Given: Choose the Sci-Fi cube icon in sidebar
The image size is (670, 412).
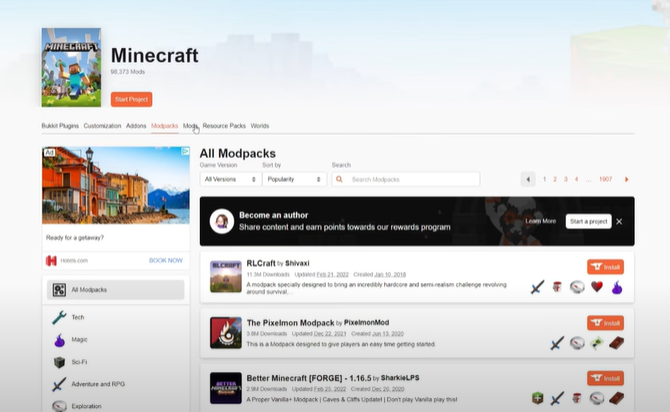Looking at the screenshot, I should pyautogui.click(x=59, y=362).
